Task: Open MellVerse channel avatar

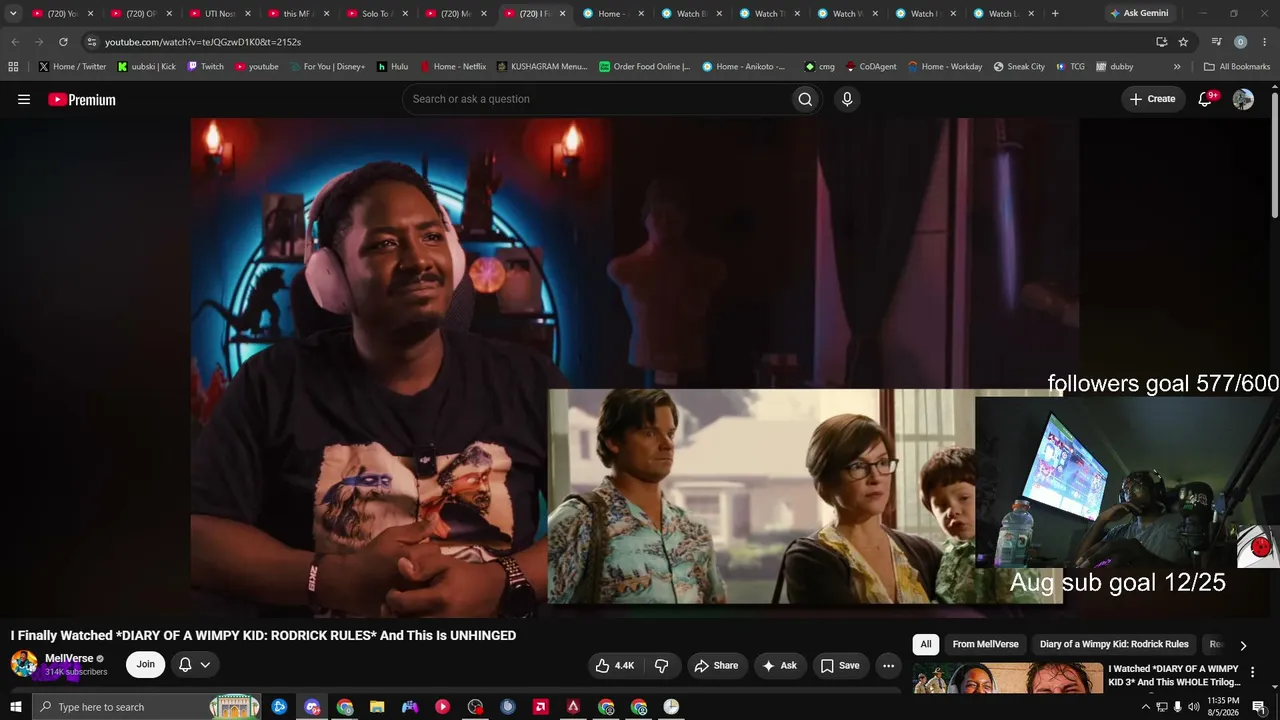Action: 24,663
